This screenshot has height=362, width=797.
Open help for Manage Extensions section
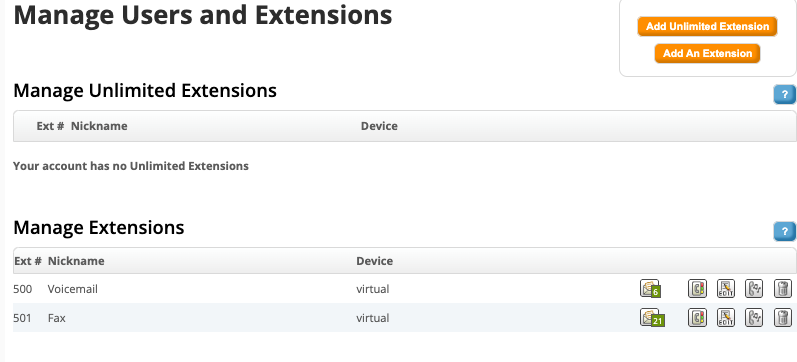[785, 231]
